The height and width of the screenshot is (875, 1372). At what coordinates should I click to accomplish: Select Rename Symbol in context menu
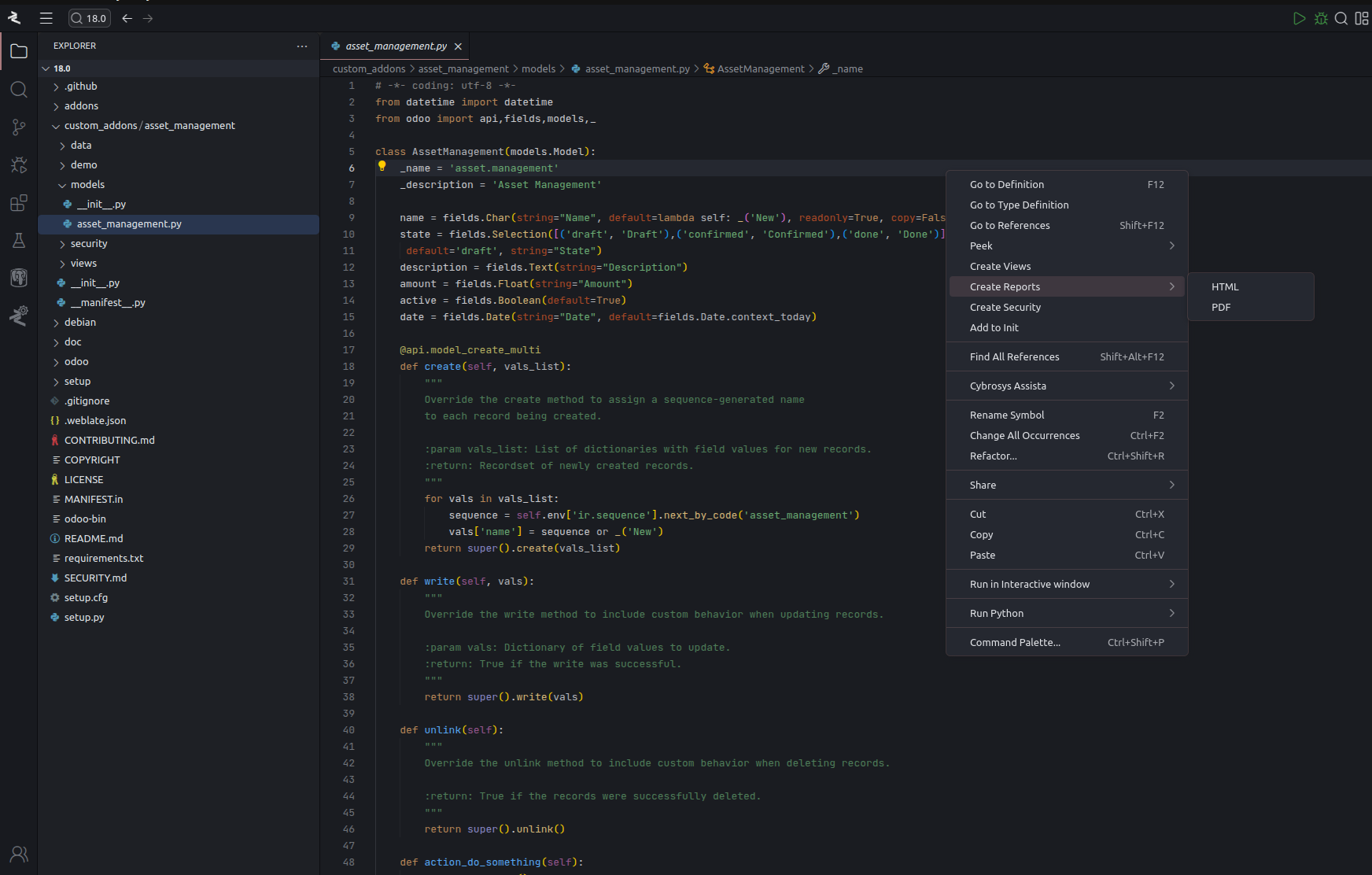[x=1007, y=415]
